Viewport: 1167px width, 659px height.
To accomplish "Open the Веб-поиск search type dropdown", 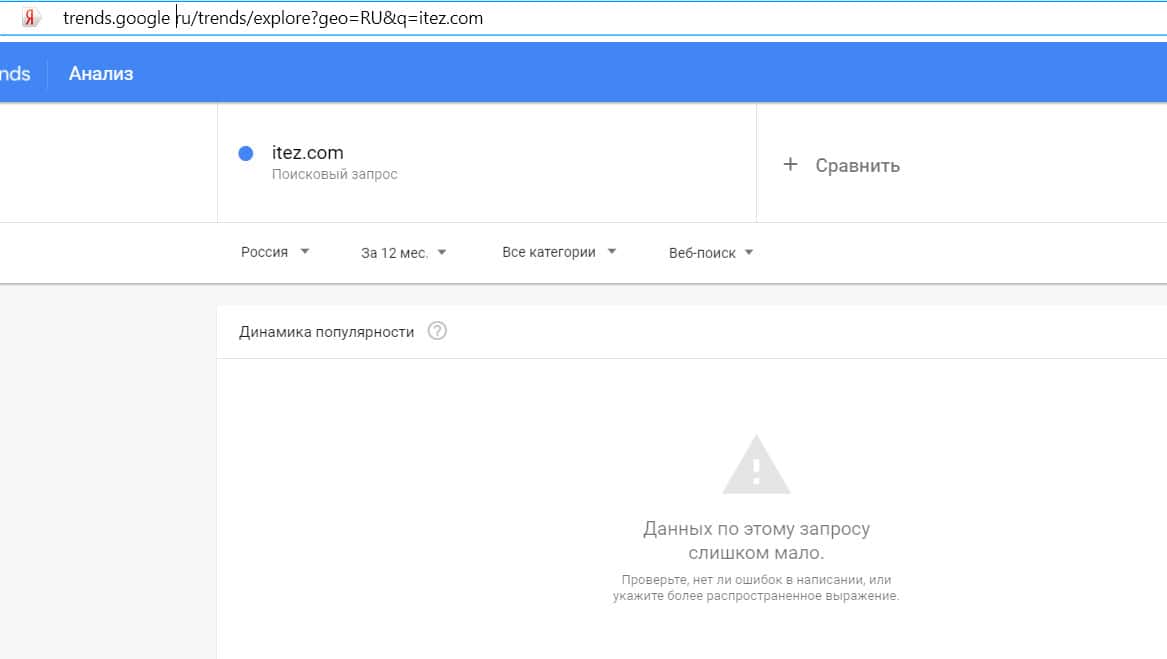I will [710, 253].
